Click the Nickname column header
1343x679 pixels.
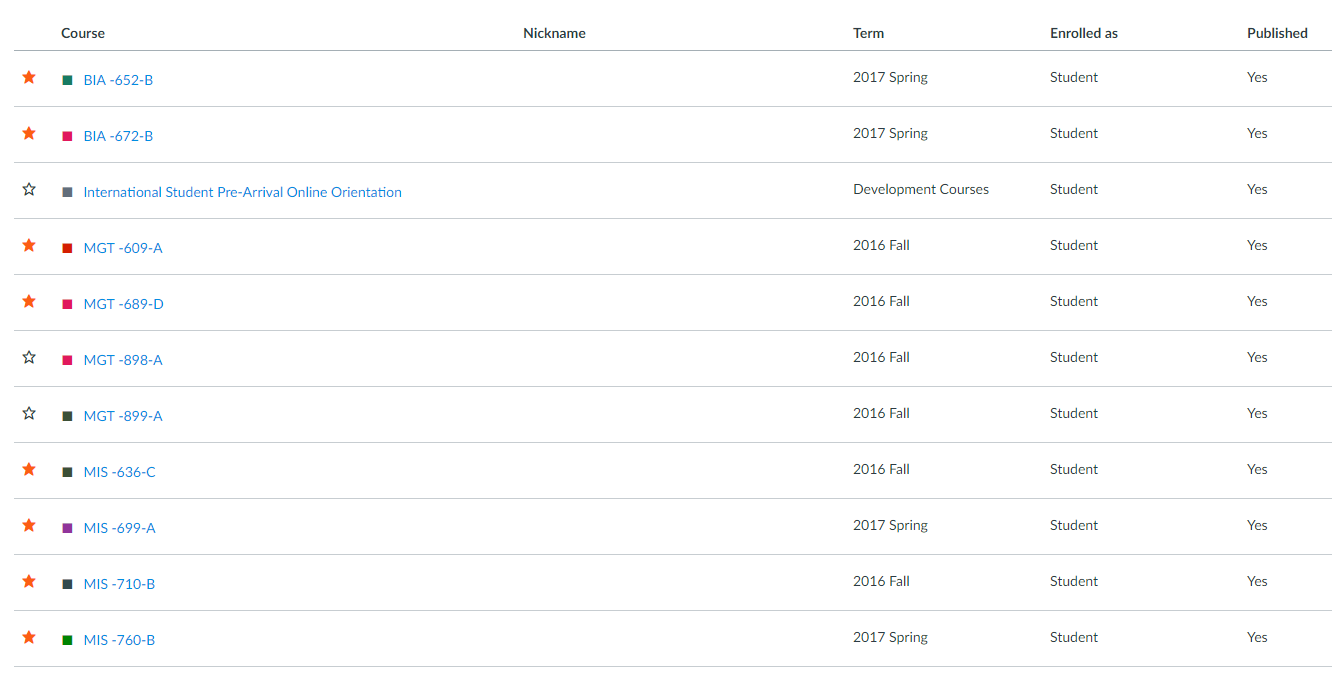click(554, 33)
